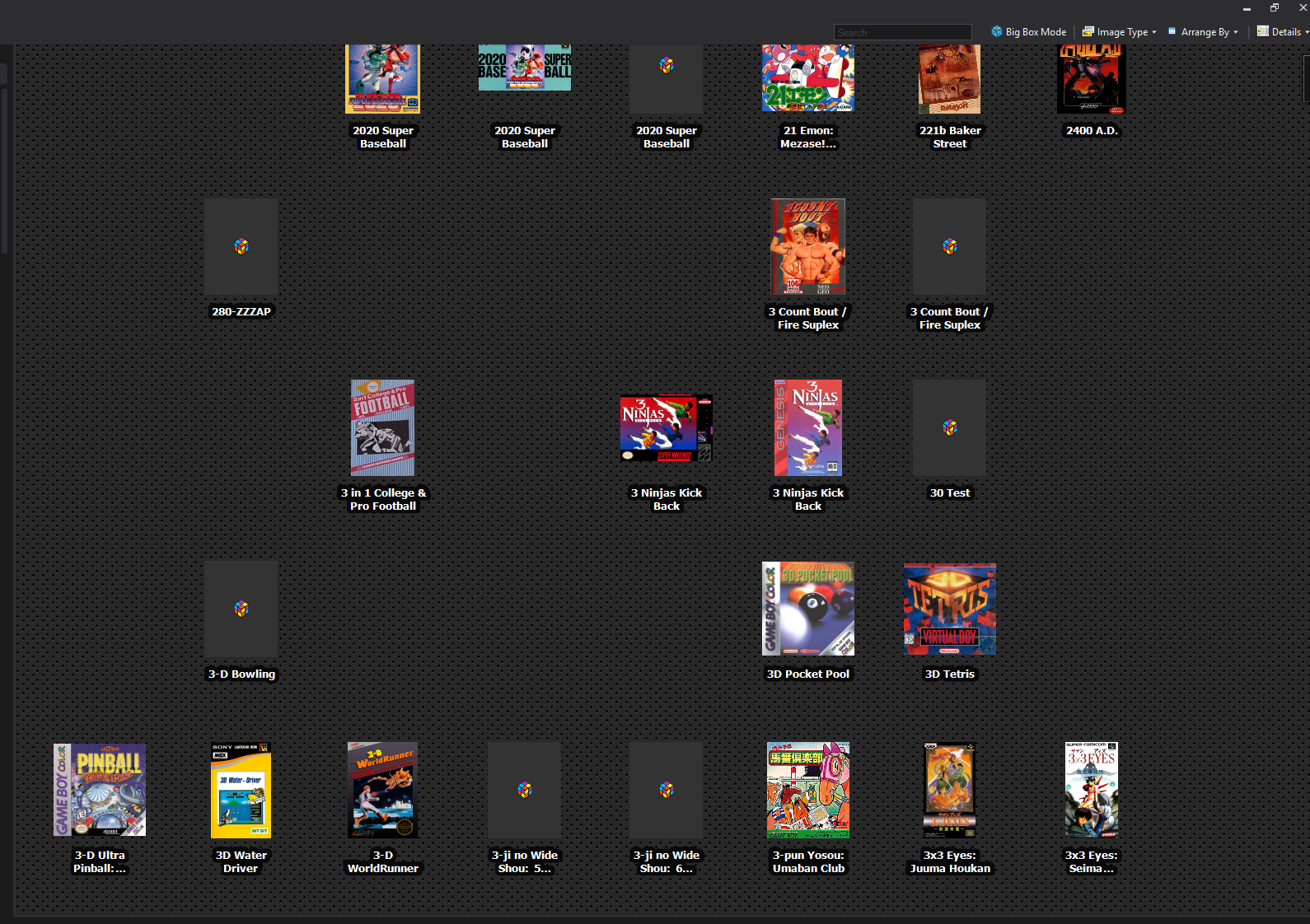Select the 3D Tetris Virtual Boy cover

[950, 609]
